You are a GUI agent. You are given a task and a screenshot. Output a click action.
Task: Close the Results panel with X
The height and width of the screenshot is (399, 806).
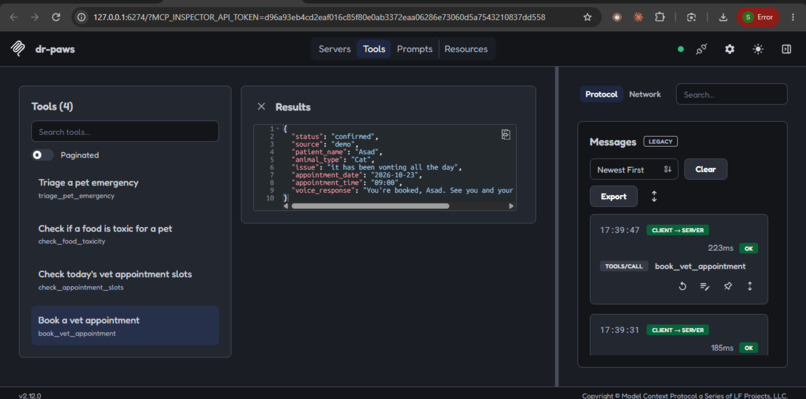pos(261,106)
